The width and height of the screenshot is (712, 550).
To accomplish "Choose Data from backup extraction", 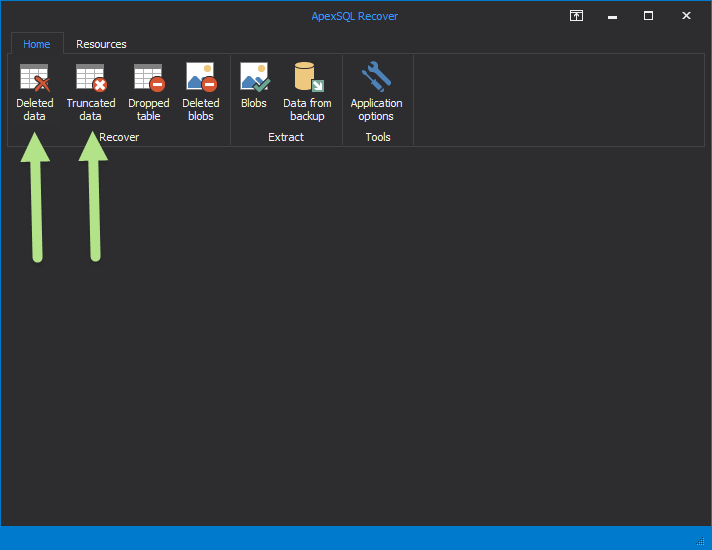I will click(307, 92).
